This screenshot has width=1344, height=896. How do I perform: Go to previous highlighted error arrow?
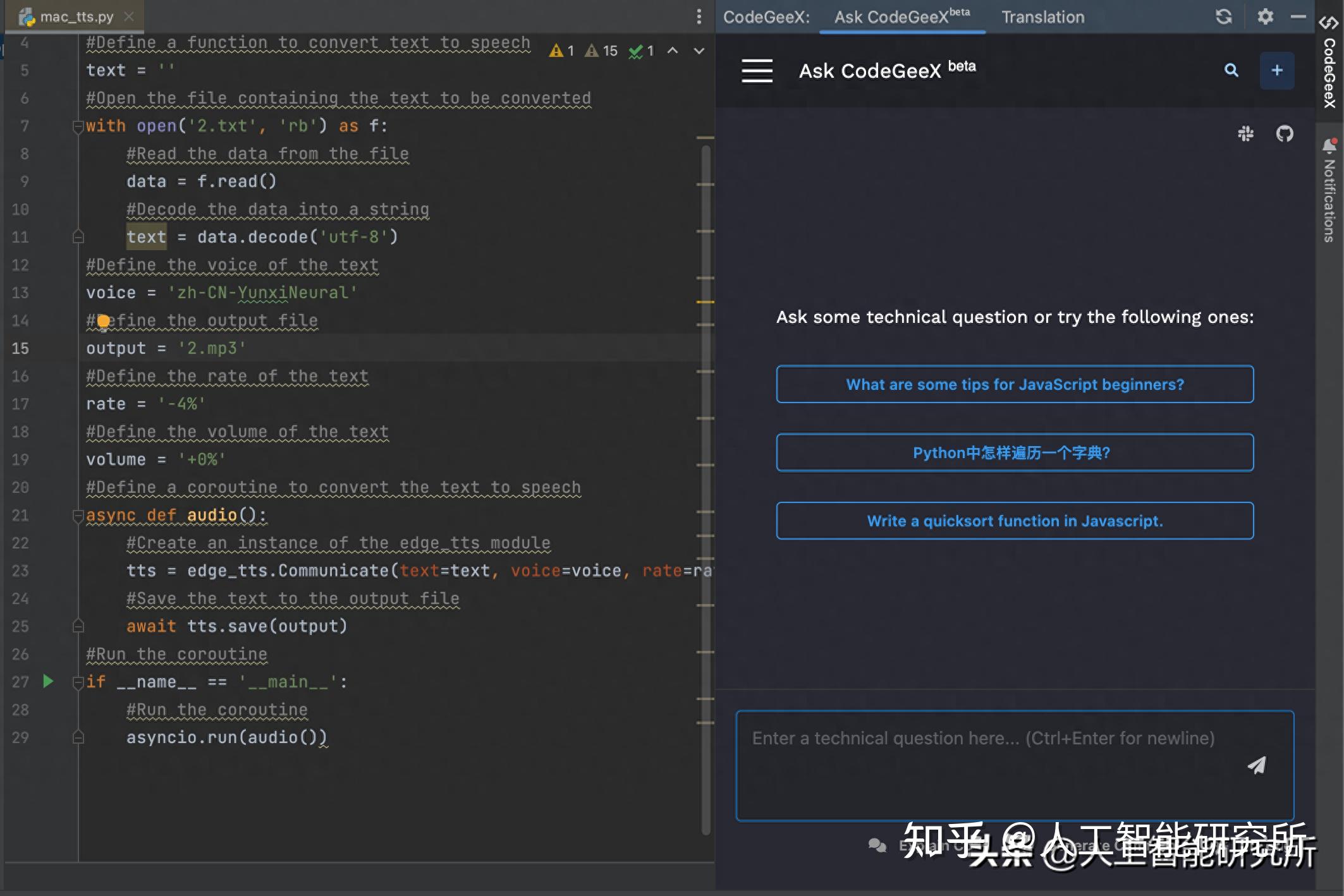(x=673, y=51)
